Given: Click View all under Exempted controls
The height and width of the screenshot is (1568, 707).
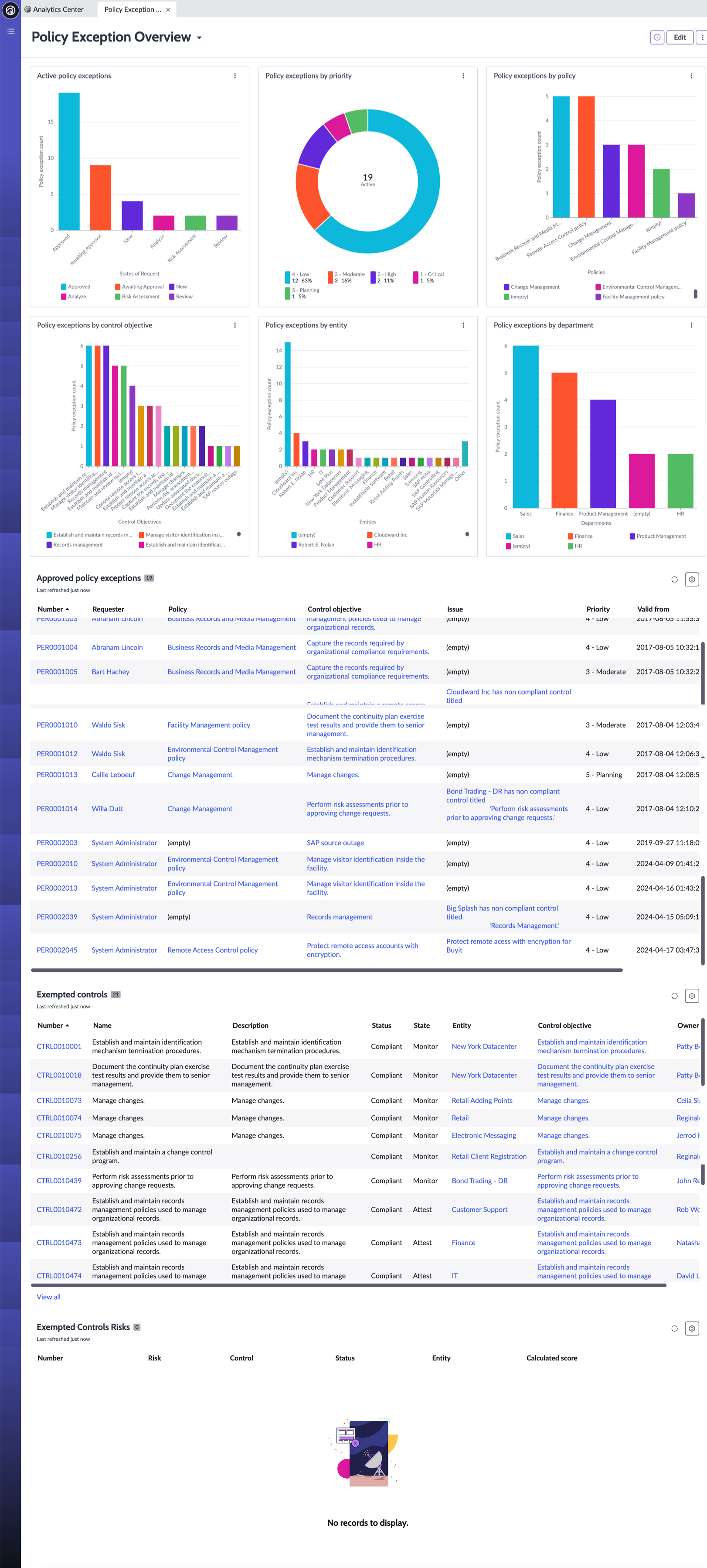Looking at the screenshot, I should [x=49, y=1297].
